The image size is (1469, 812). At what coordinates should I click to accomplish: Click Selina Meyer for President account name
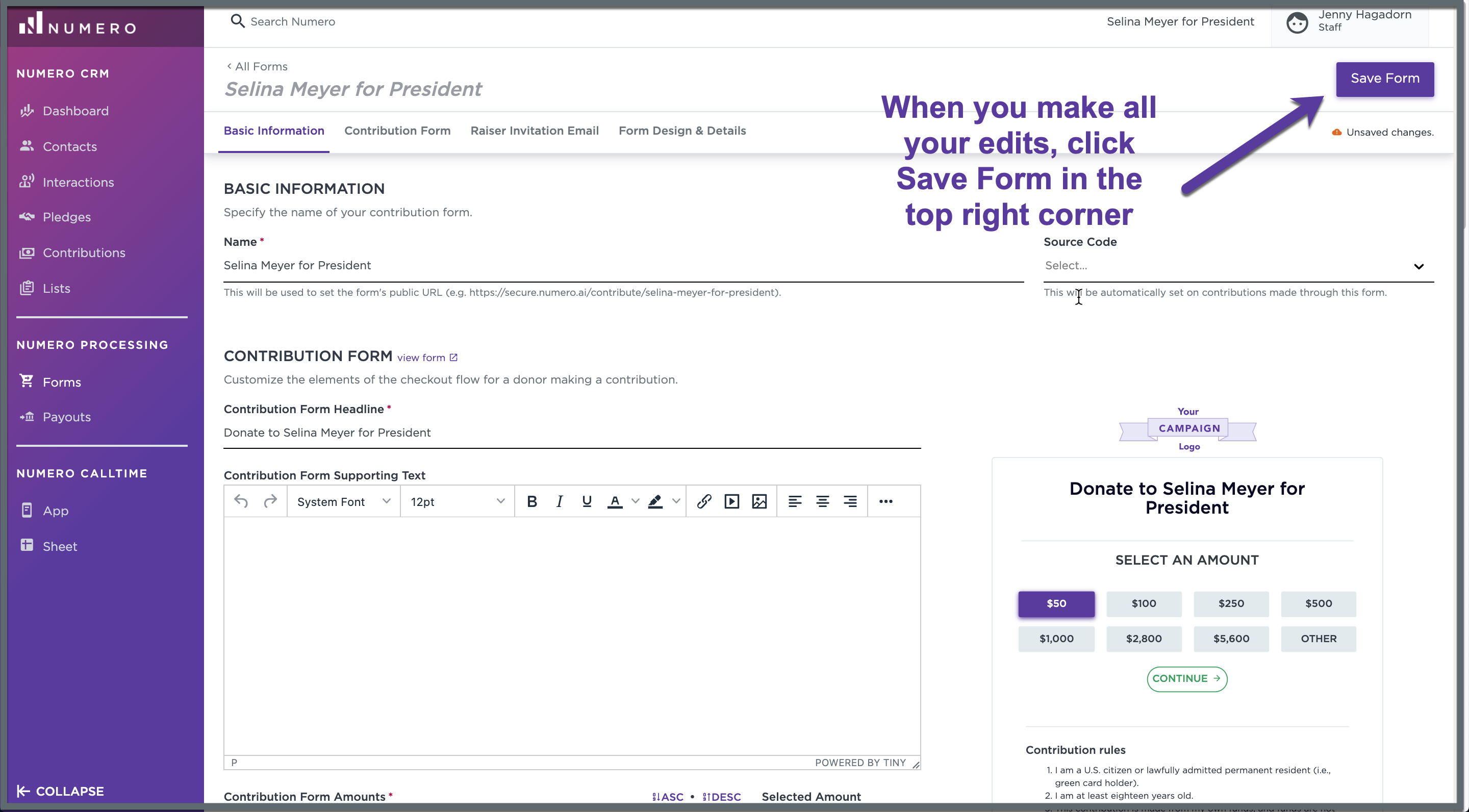coord(1180,21)
